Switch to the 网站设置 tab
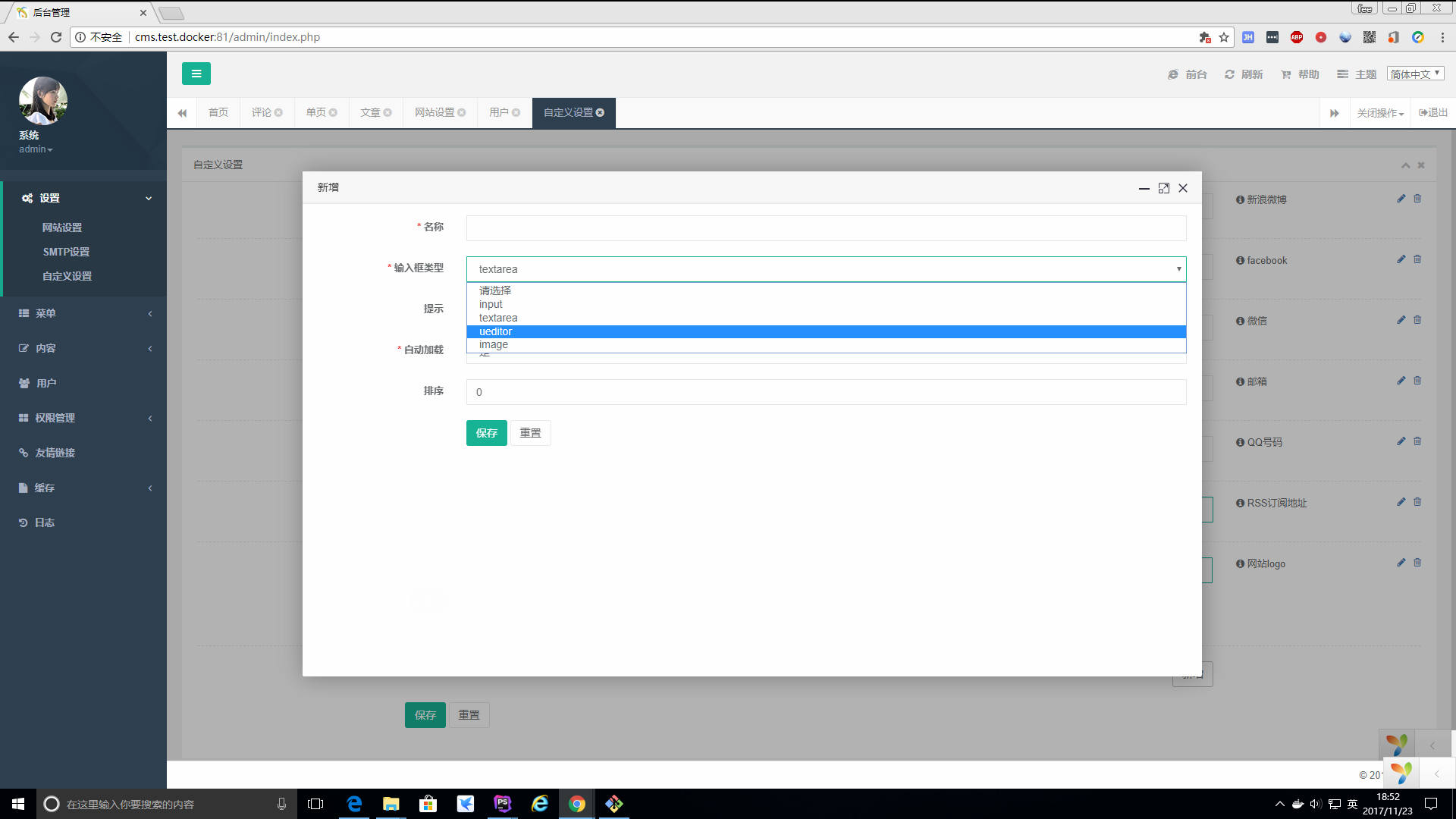 point(435,113)
